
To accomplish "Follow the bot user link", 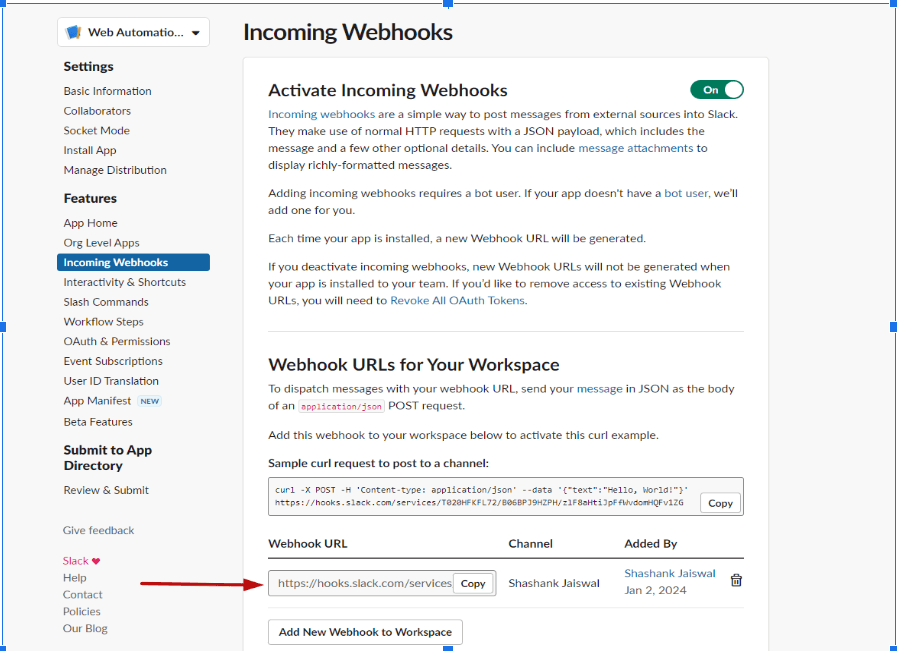I will [686, 193].
